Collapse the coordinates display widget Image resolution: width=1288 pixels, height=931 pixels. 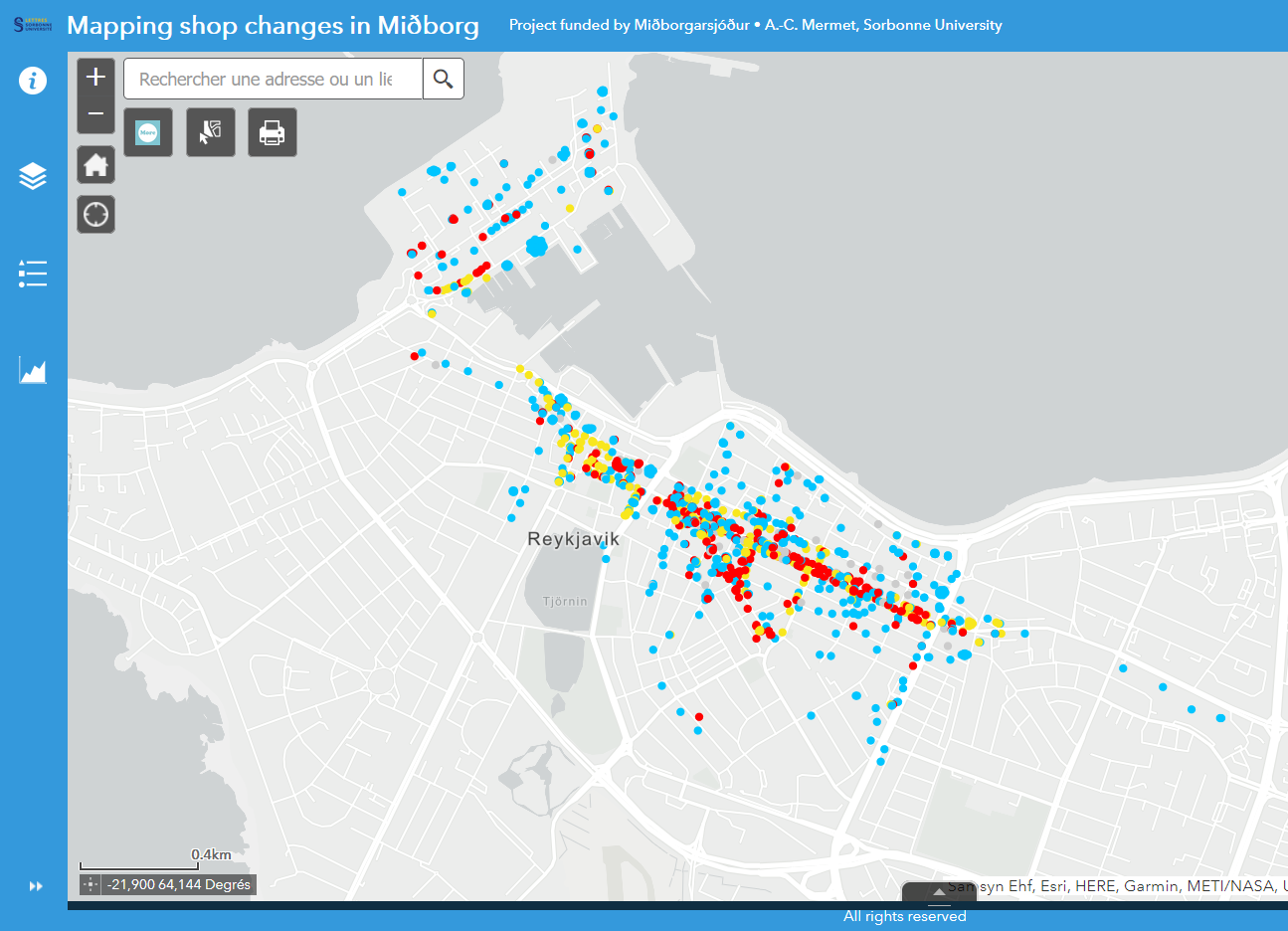pos(91,882)
